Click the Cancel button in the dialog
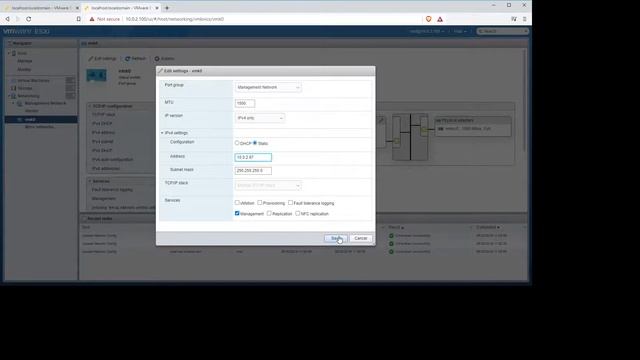 tap(361, 238)
